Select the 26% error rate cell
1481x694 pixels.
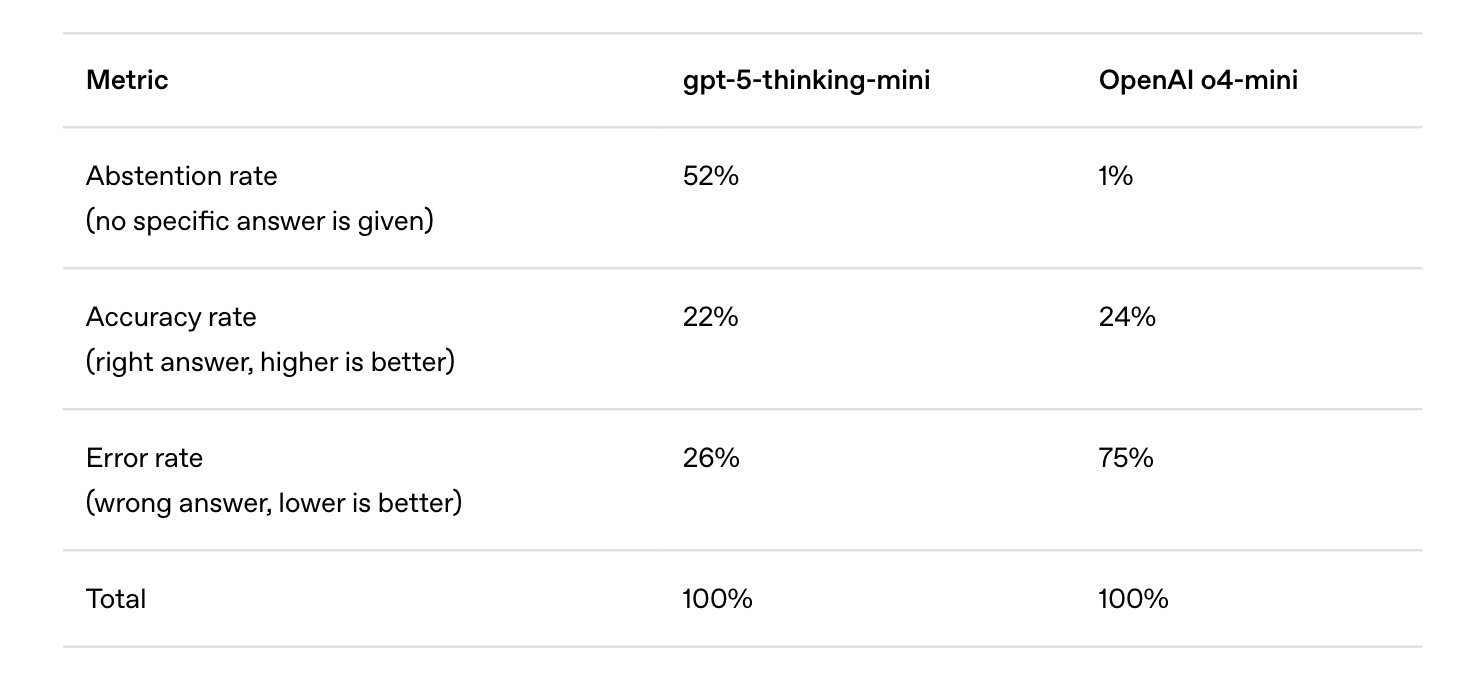[710, 458]
